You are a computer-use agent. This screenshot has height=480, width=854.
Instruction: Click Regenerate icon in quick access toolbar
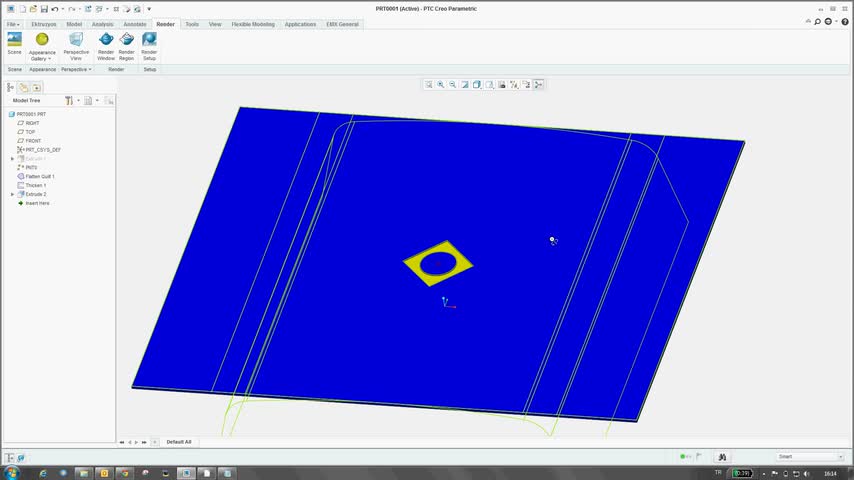[88, 9]
